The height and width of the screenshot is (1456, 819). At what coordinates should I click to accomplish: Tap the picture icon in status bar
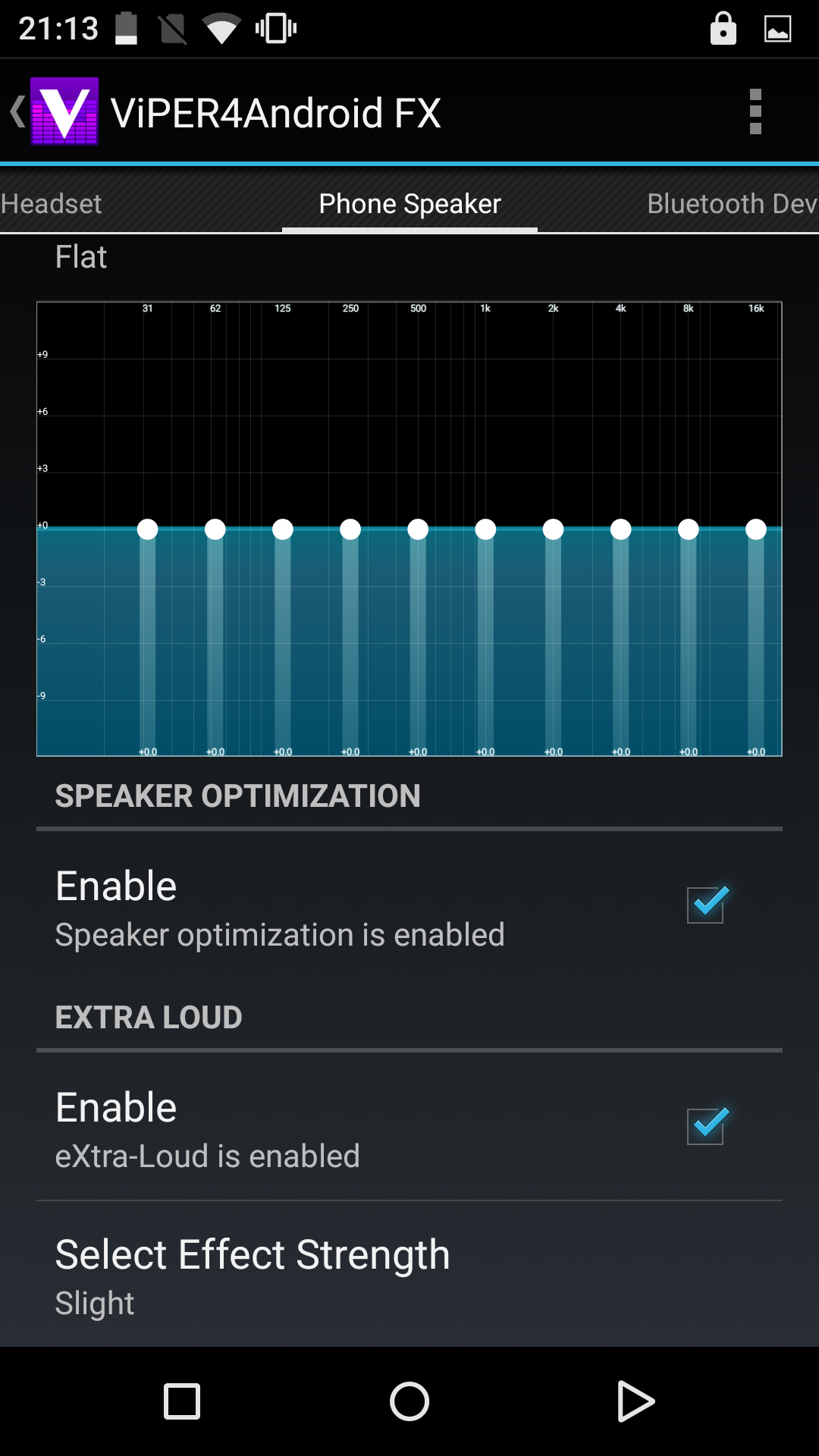777,30
